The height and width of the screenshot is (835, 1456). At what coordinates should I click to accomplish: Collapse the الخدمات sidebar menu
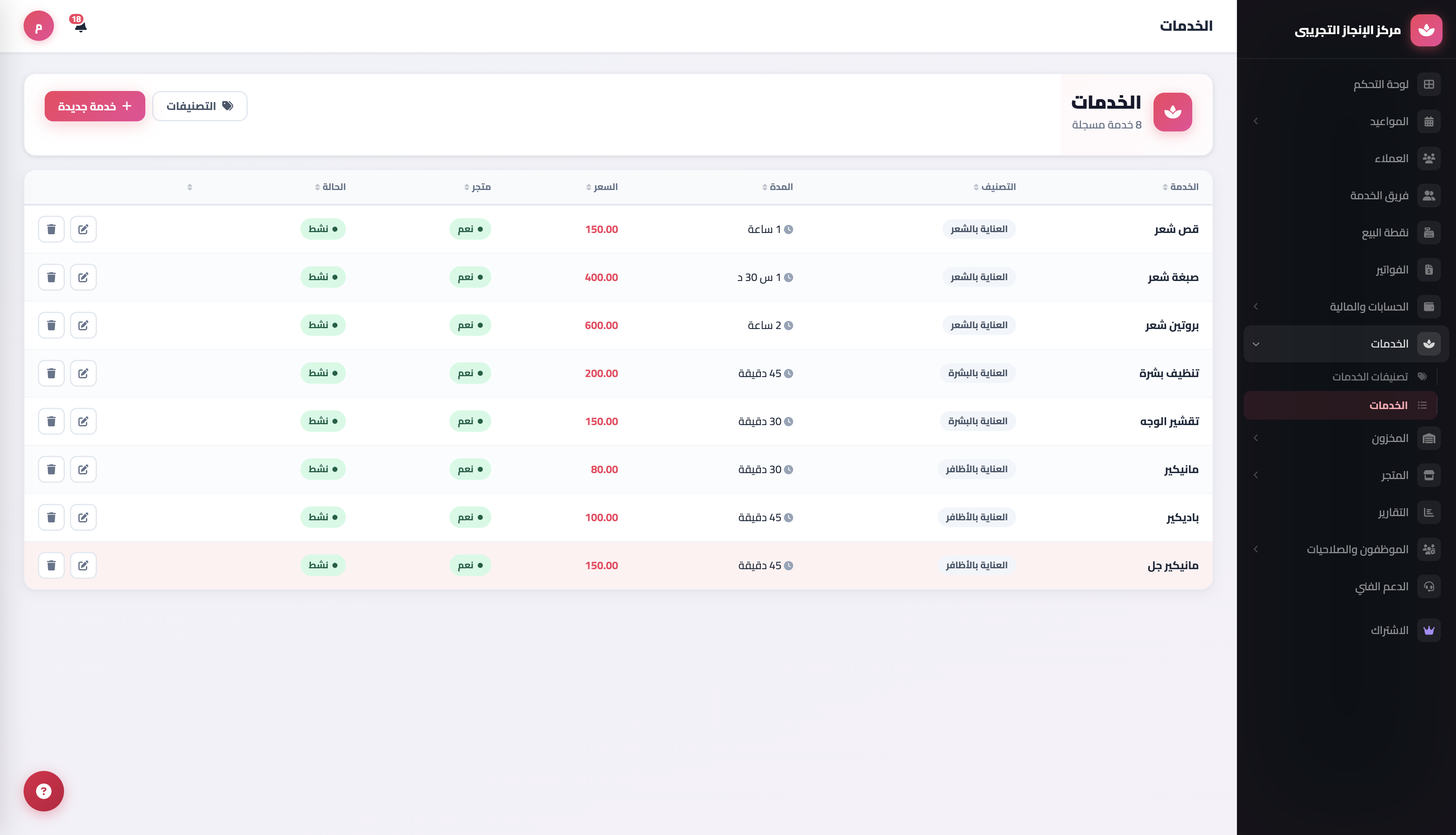(x=1346, y=343)
